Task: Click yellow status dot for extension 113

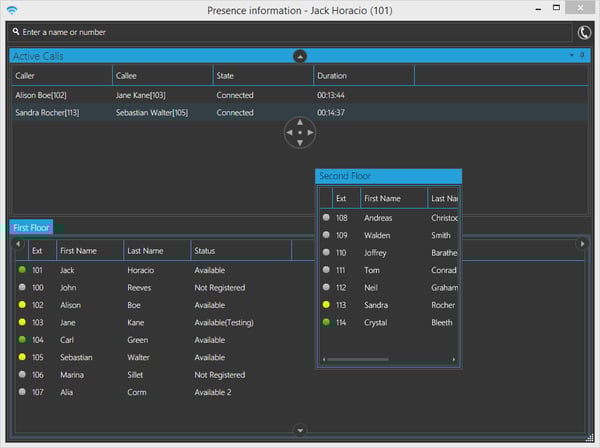Action: (x=326, y=305)
